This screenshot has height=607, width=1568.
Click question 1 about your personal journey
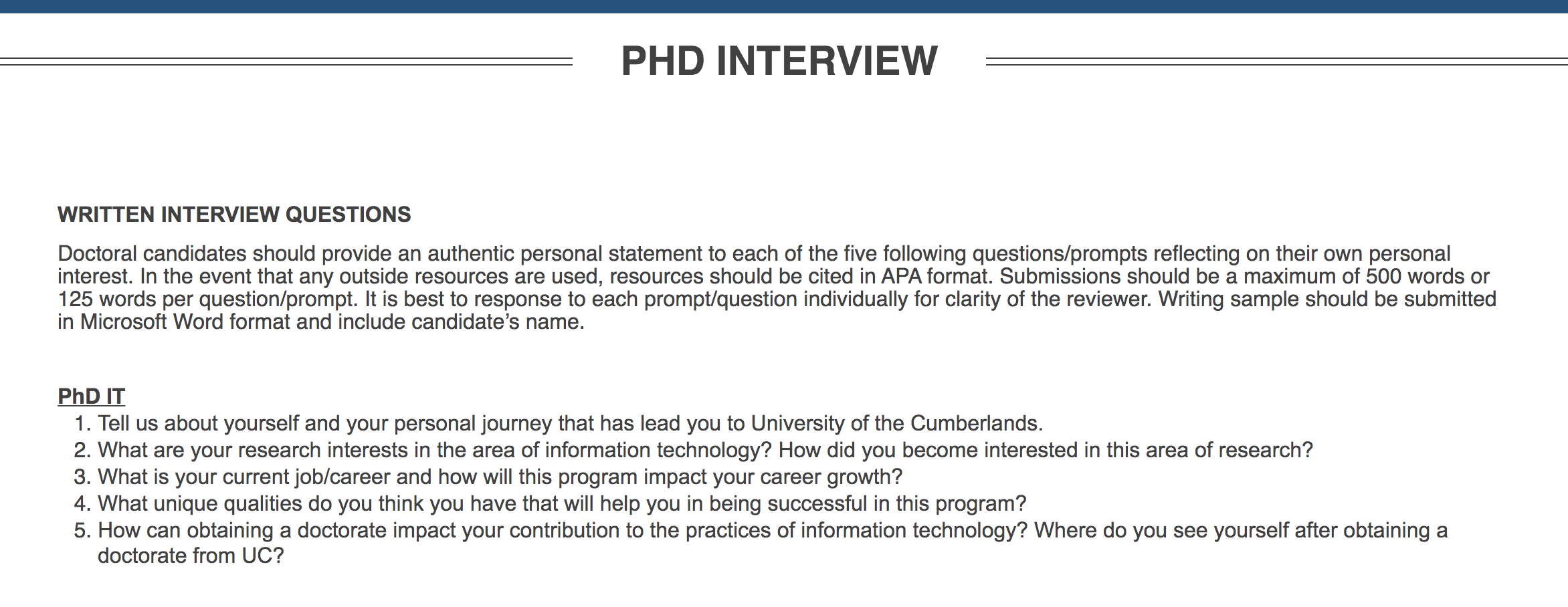[x=559, y=423]
